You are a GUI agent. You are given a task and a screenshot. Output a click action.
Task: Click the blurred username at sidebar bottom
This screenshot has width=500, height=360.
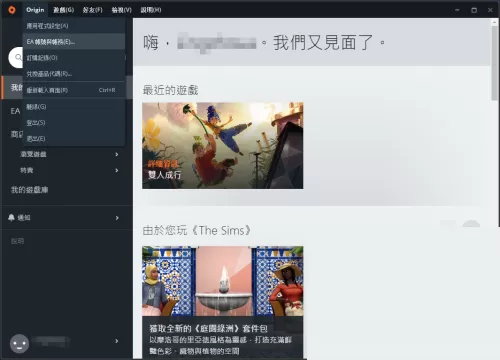52,341
